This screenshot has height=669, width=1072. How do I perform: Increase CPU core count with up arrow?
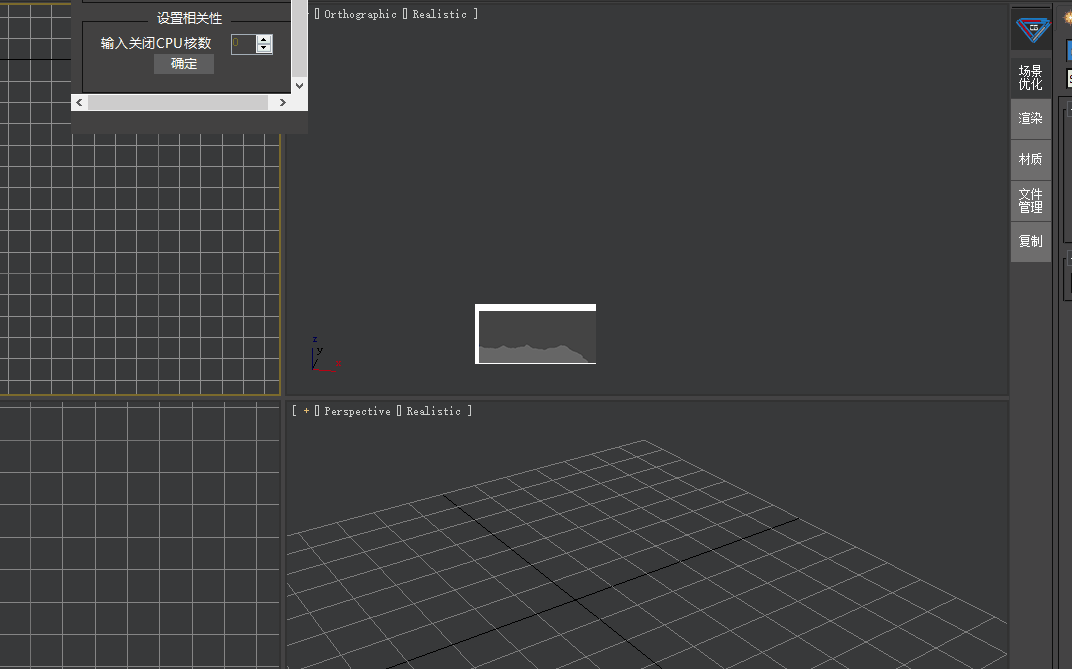point(264,39)
